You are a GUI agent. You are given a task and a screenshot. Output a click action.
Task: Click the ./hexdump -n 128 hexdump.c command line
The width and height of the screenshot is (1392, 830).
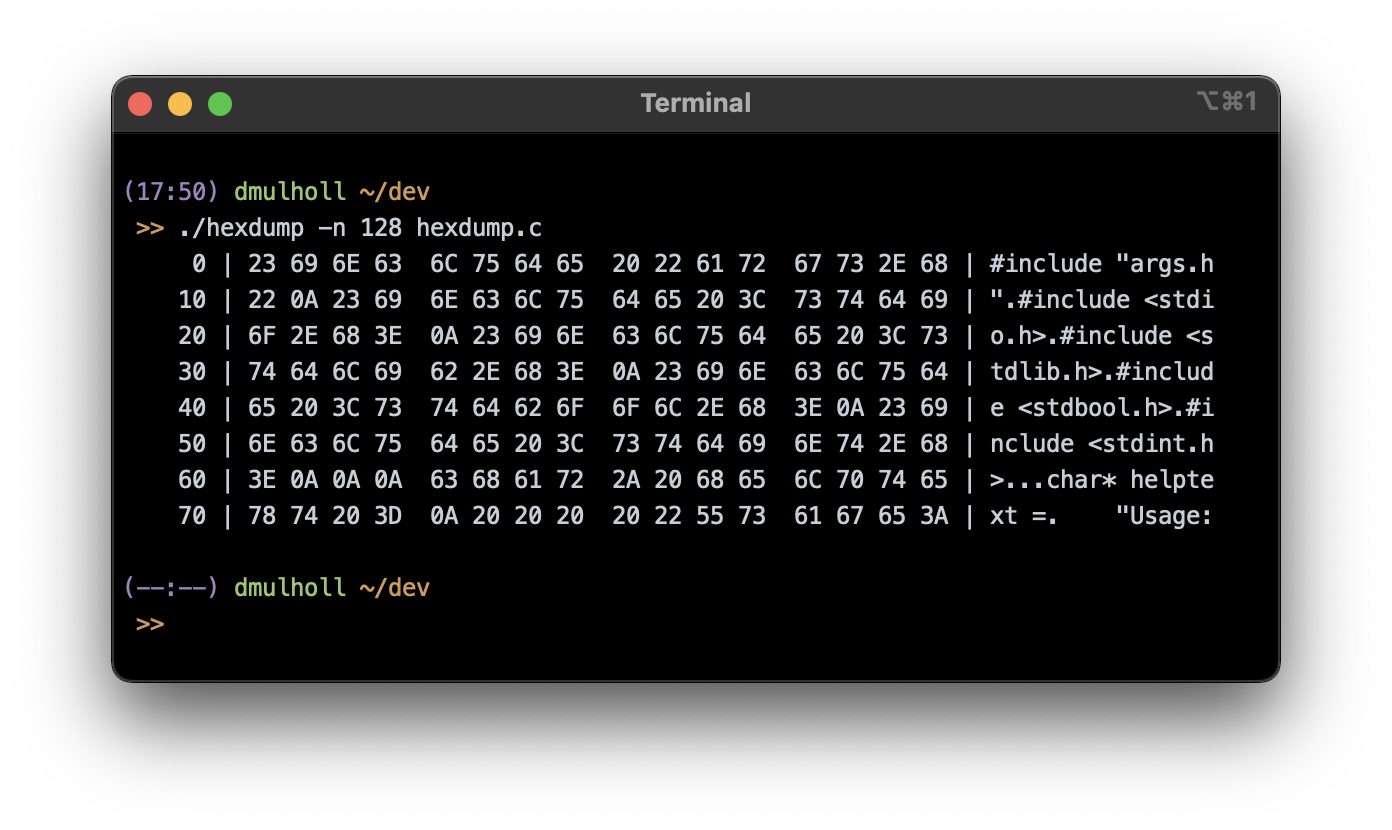pyautogui.click(x=361, y=228)
